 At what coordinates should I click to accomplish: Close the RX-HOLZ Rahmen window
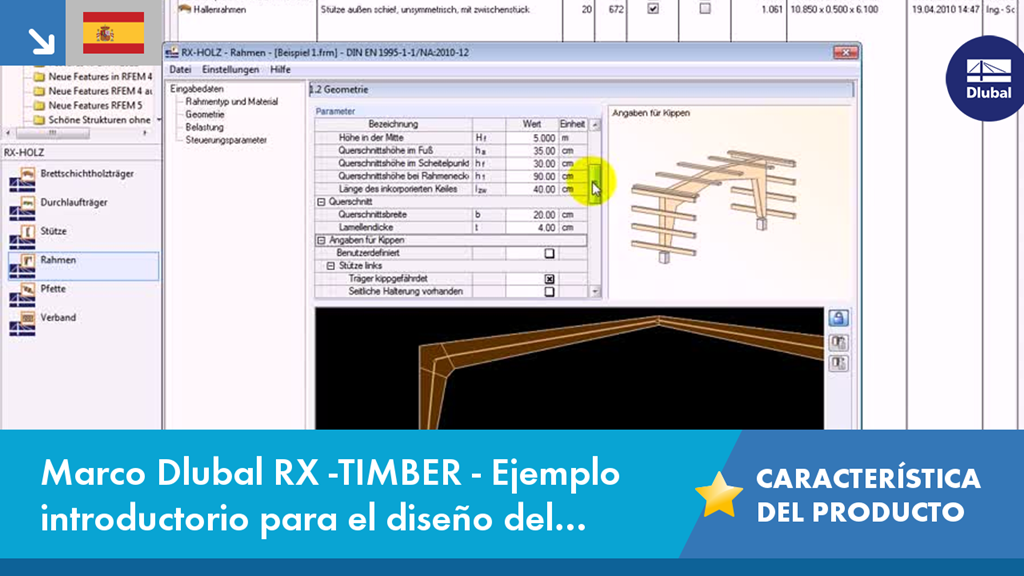click(x=846, y=52)
